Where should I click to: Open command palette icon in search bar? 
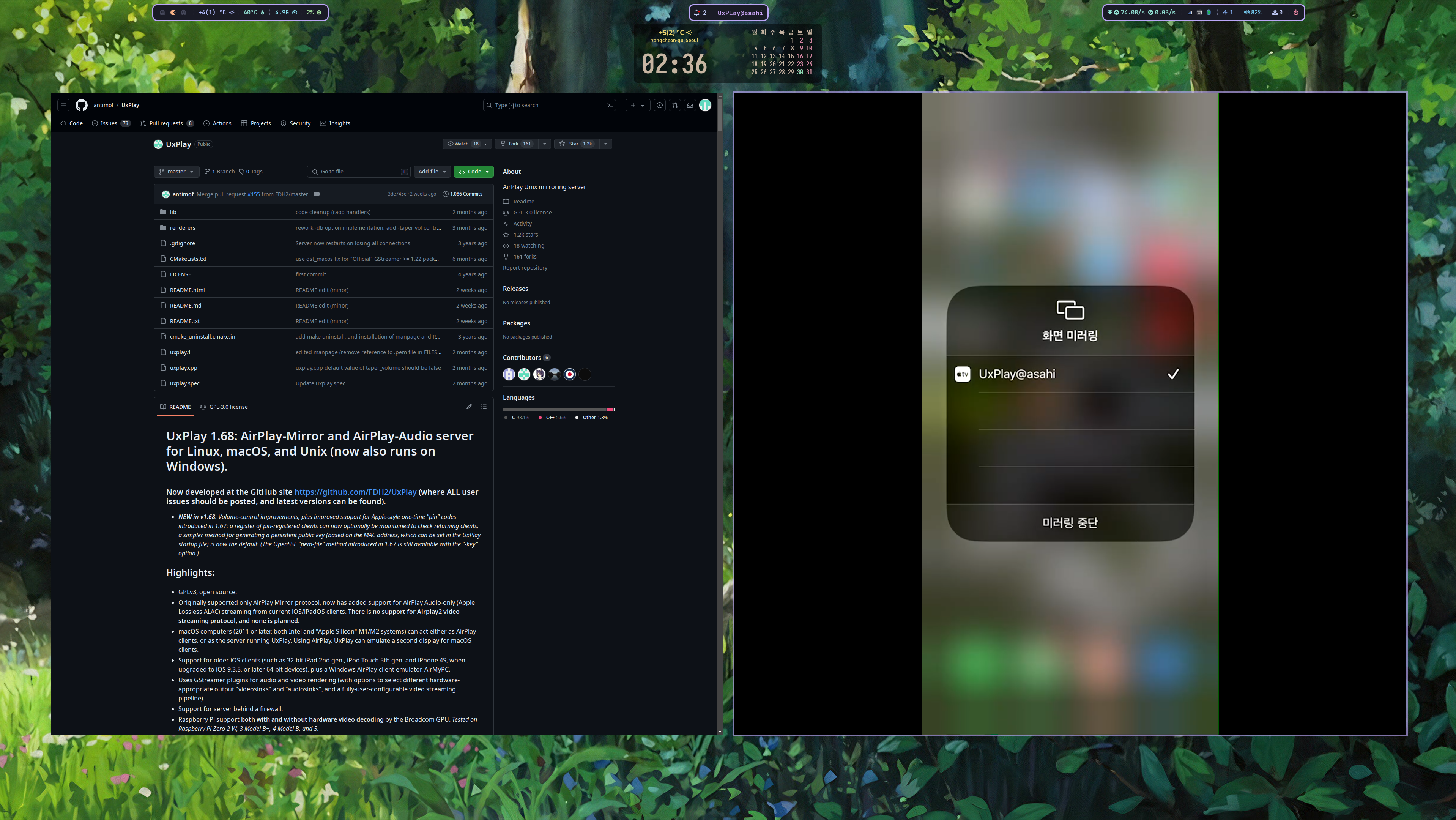pos(609,105)
